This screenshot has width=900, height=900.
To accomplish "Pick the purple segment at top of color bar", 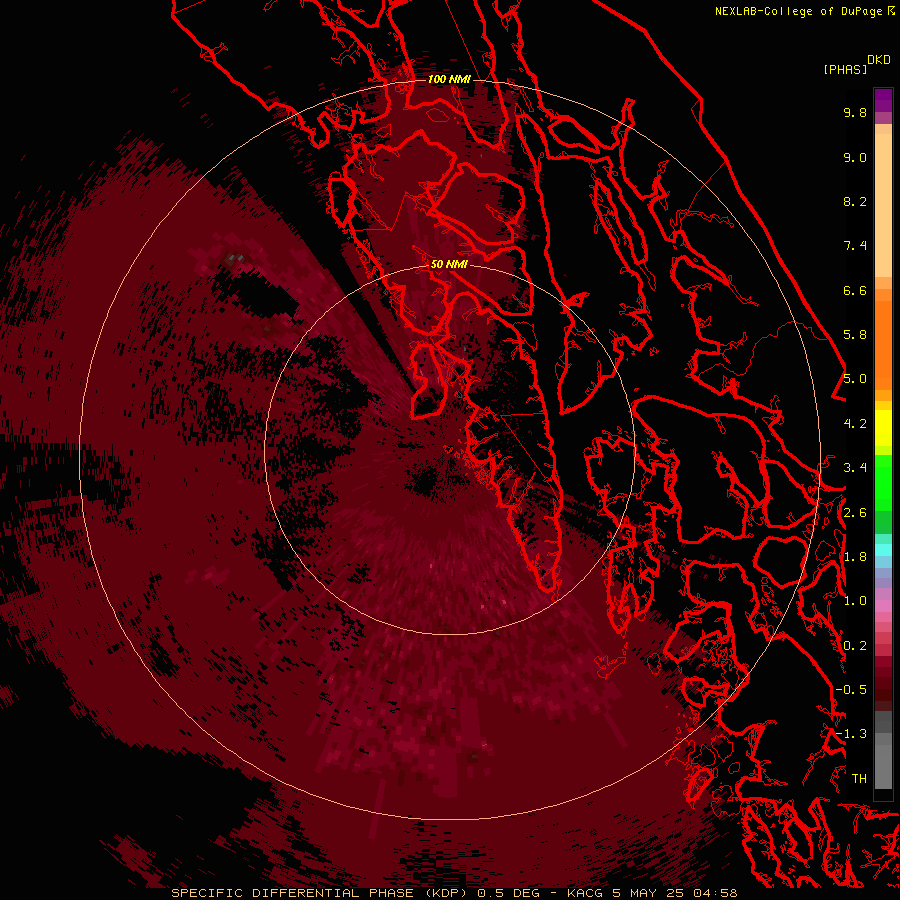I will (883, 100).
